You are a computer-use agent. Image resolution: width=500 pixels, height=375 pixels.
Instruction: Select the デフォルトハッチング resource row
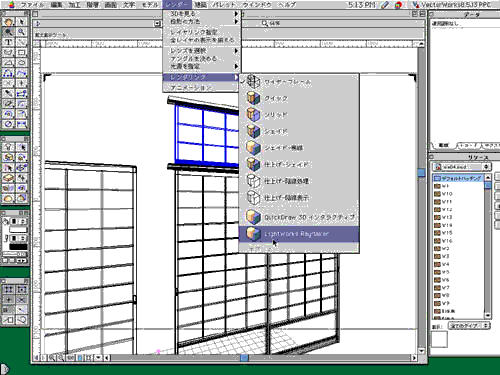click(458, 178)
